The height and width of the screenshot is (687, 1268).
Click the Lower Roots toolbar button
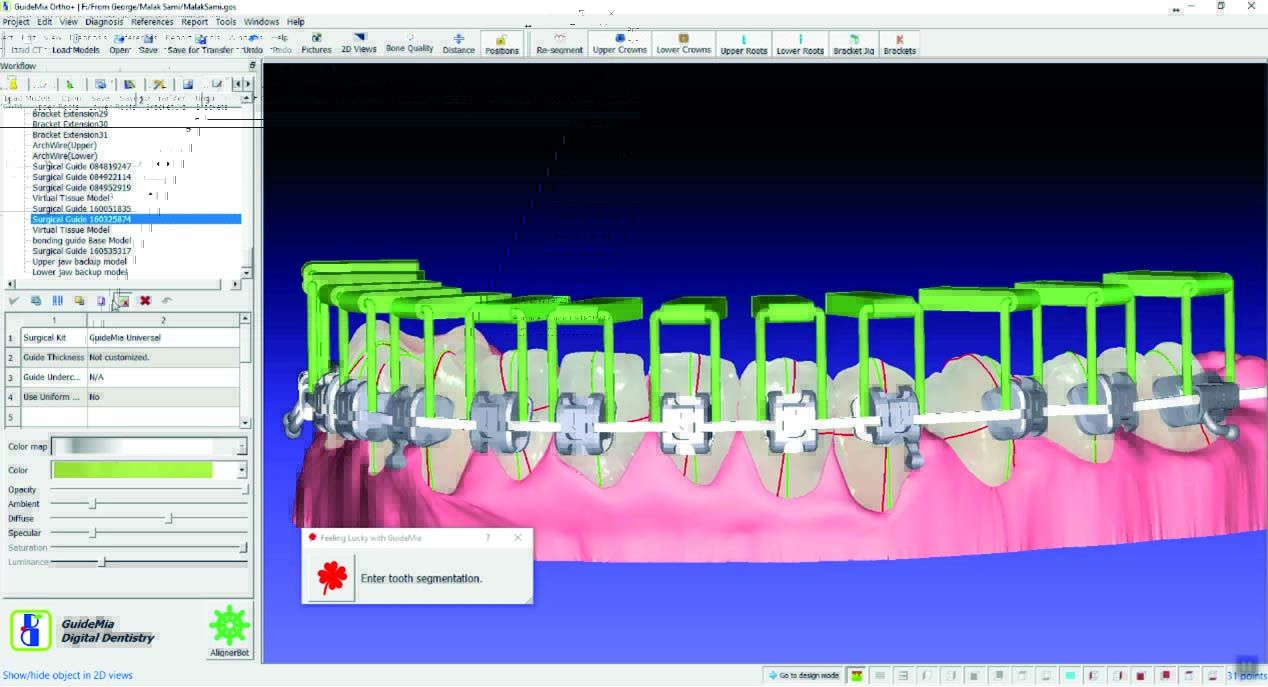800,44
